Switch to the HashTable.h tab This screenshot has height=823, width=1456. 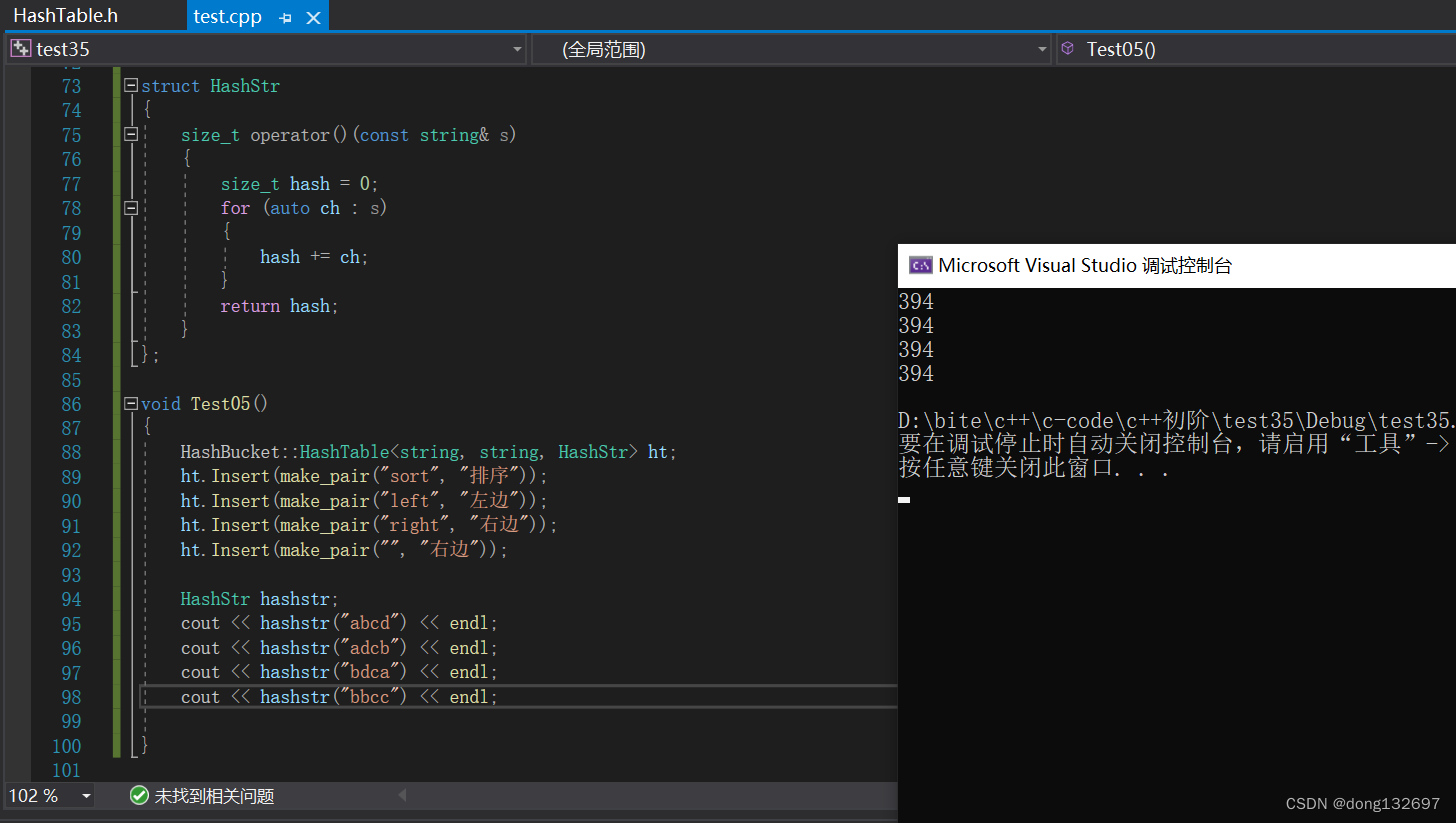click(x=66, y=15)
